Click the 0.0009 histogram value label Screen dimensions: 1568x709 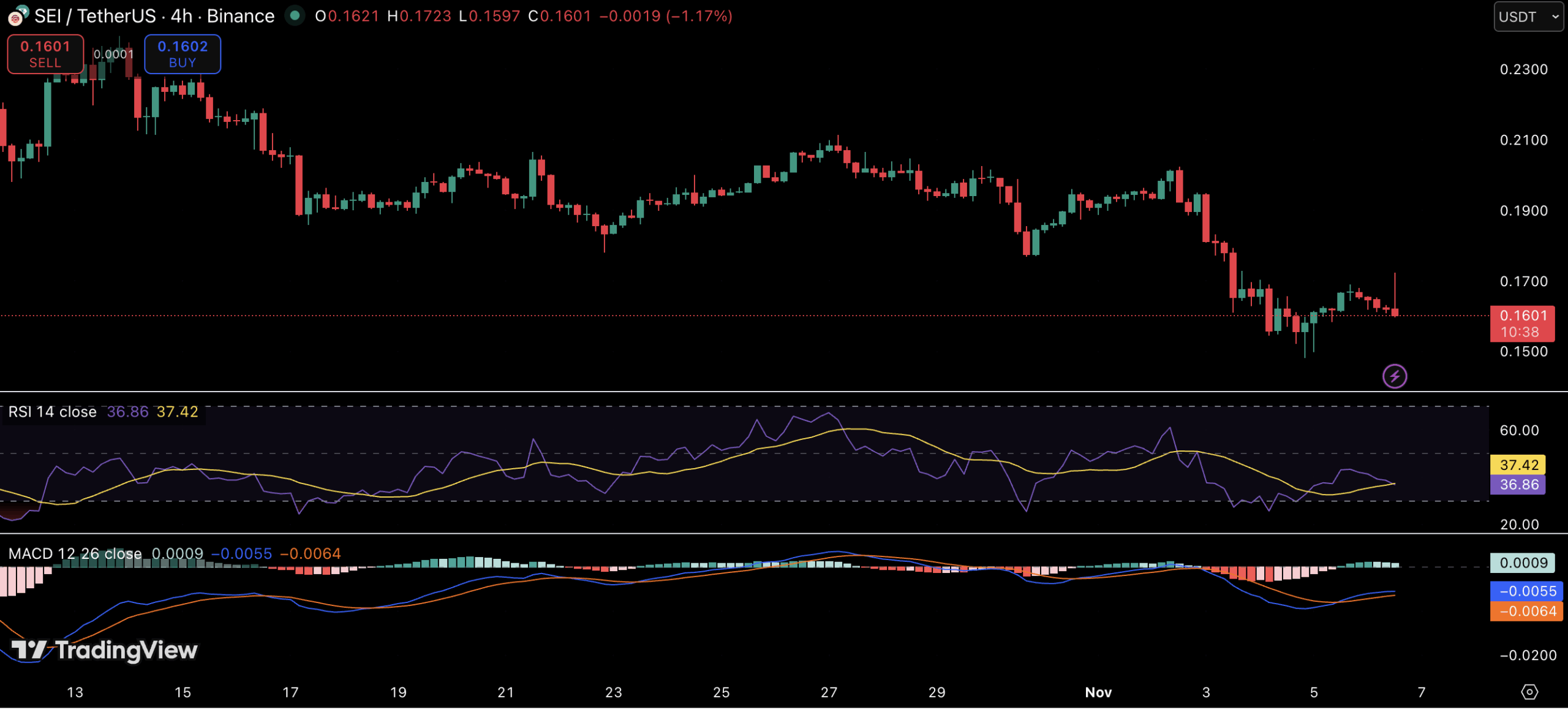coord(1523,563)
